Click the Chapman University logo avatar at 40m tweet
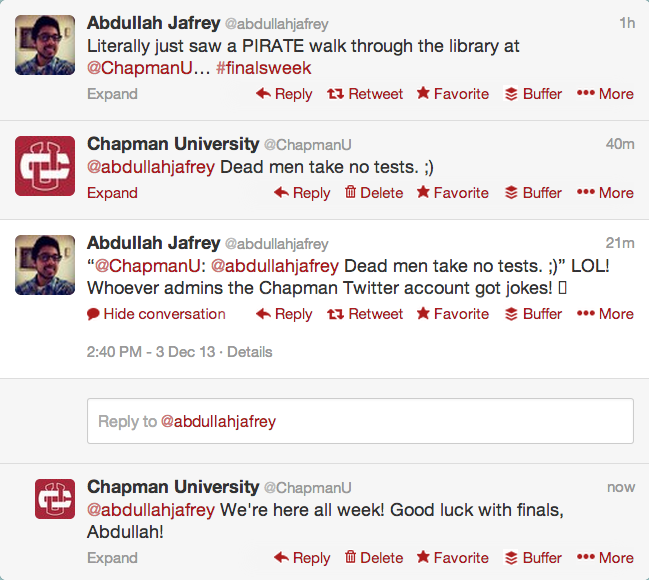649x580 pixels. (45, 166)
